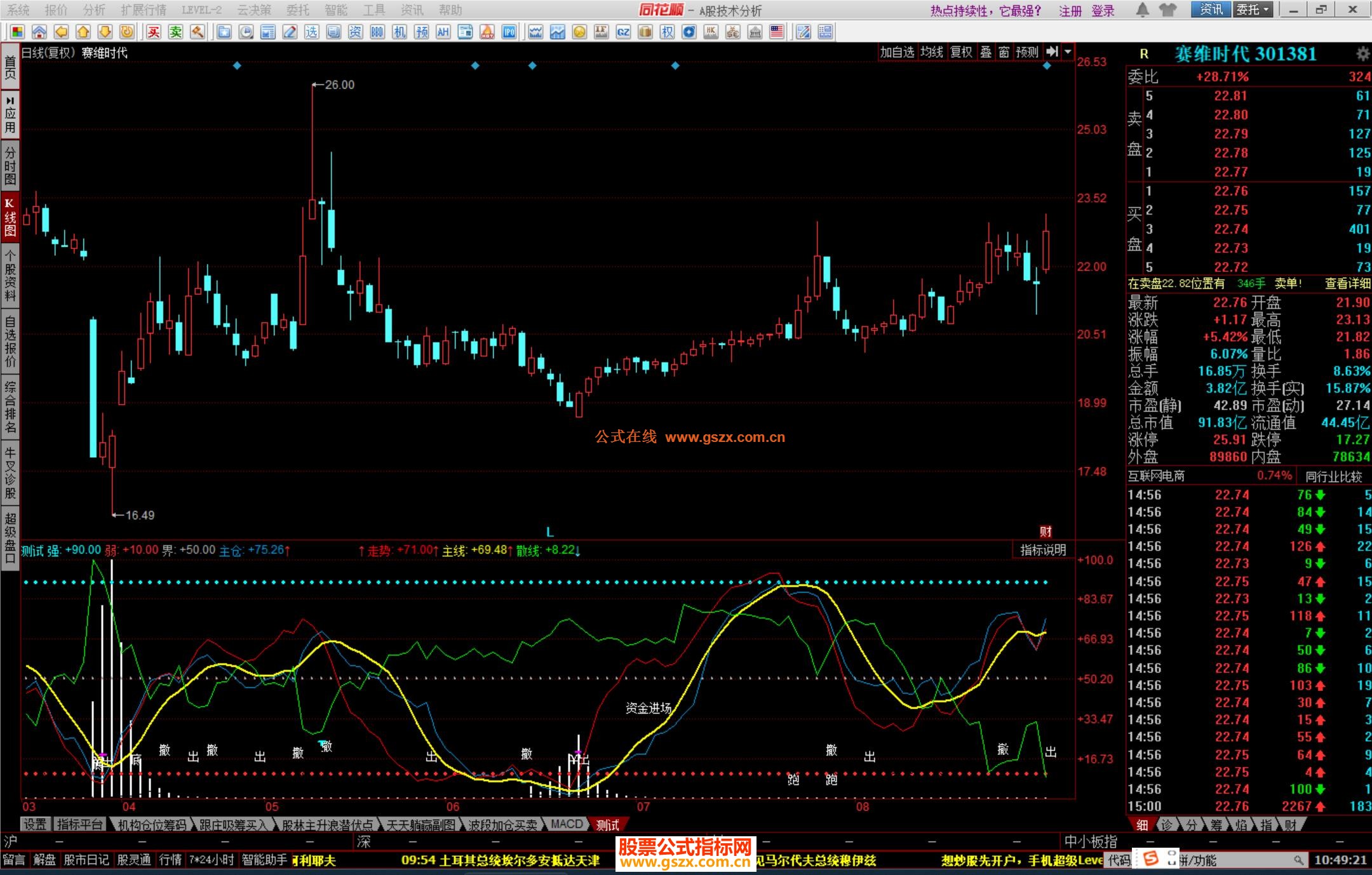Toggle the 叠 overlay chart button
Screen dimensions: 1372x875
985,52
